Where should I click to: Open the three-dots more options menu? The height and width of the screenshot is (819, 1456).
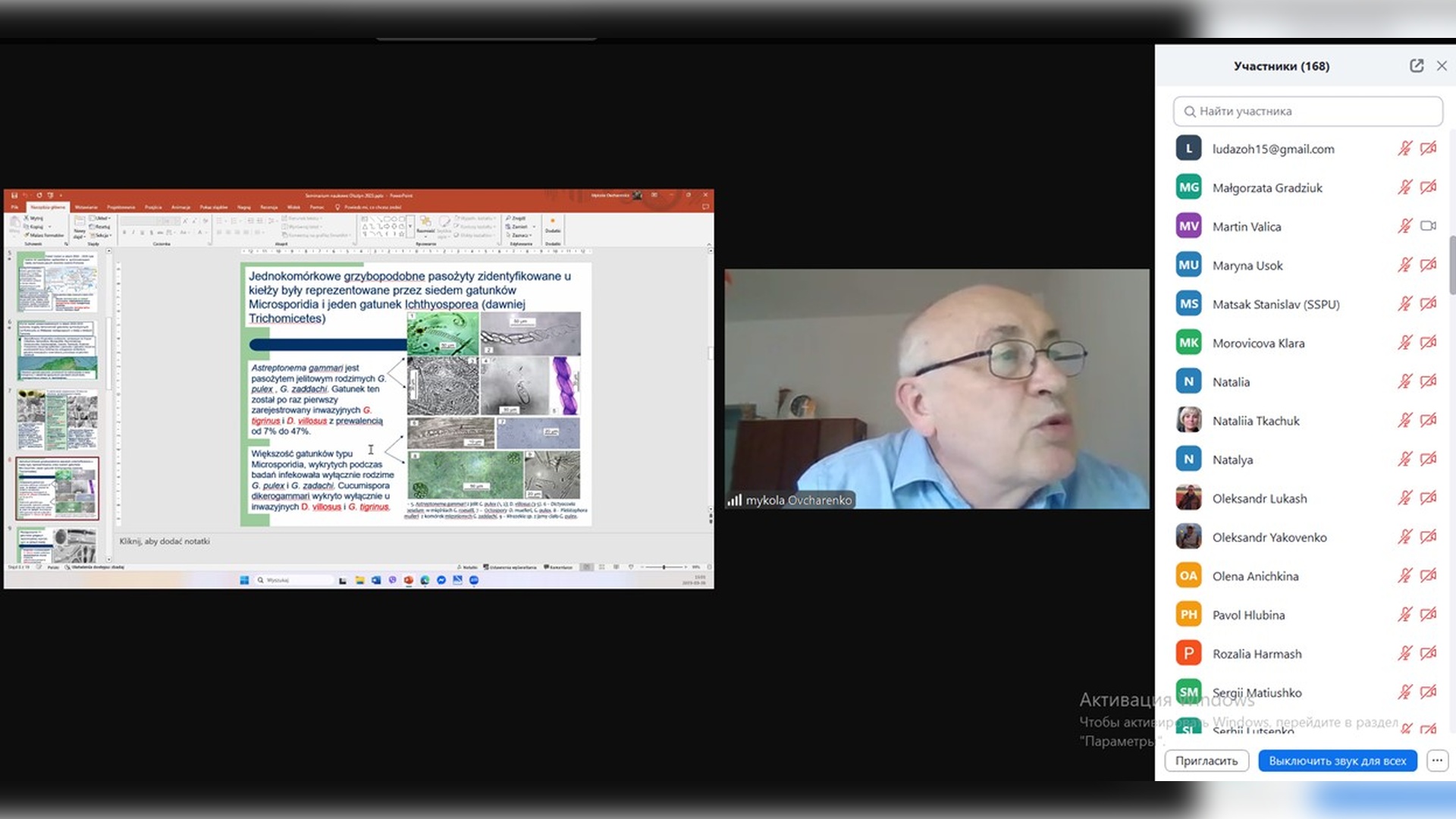(1437, 761)
